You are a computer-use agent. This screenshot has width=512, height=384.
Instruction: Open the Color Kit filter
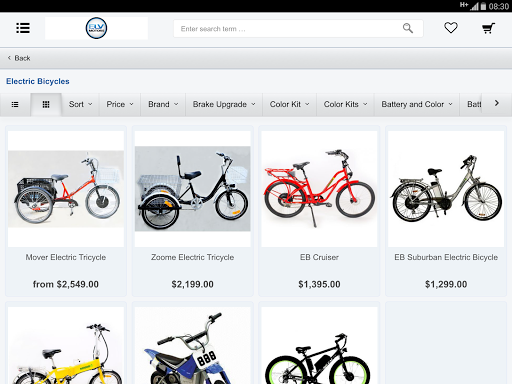coord(289,104)
